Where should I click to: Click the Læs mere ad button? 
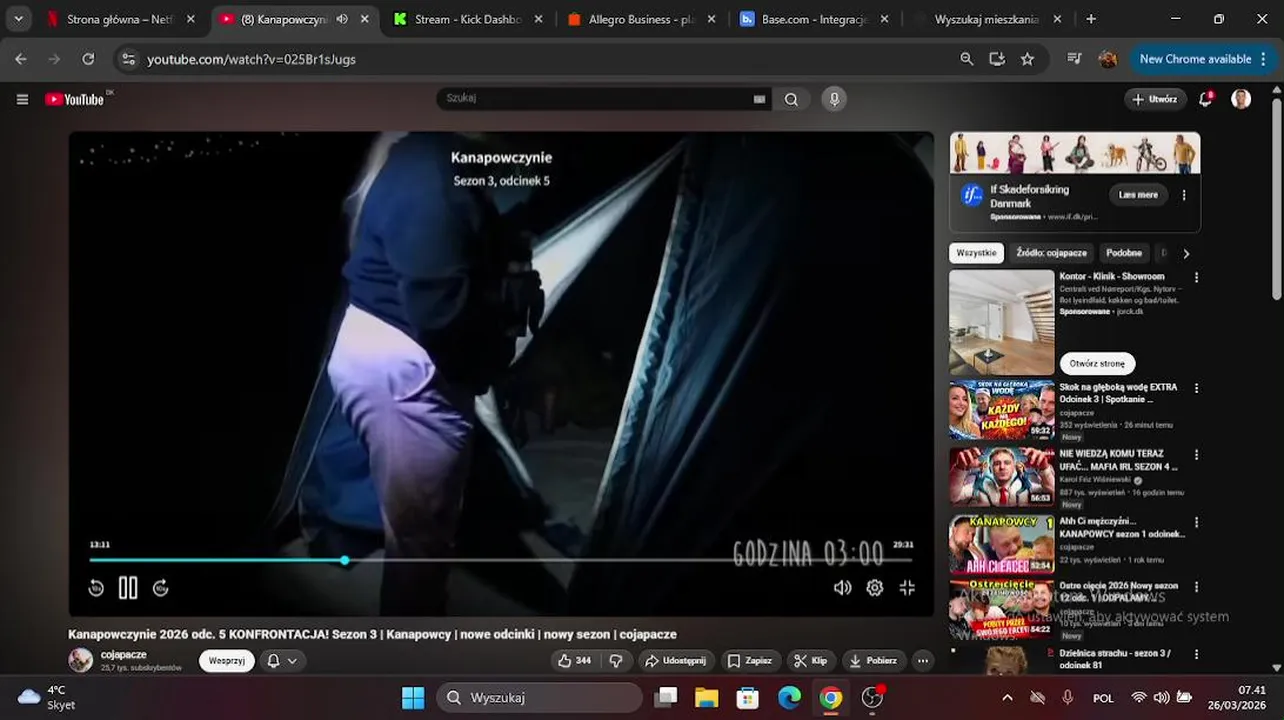[1138, 195]
